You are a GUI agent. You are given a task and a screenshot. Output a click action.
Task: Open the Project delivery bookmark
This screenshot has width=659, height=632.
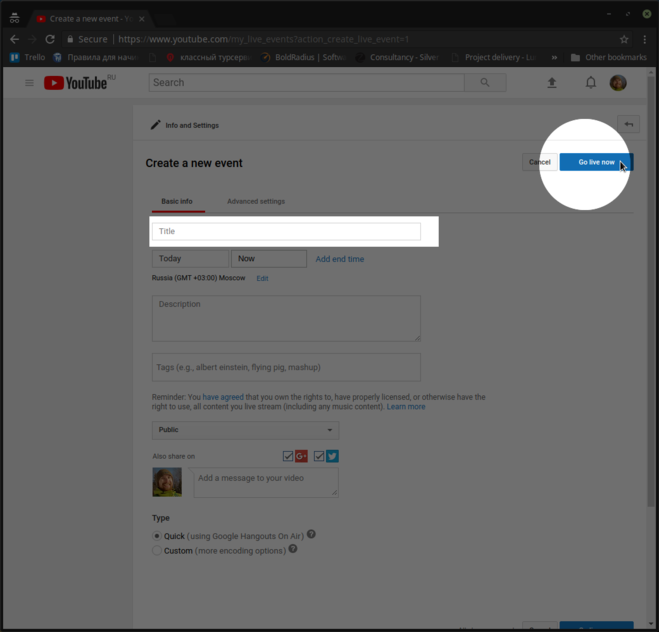tap(493, 57)
